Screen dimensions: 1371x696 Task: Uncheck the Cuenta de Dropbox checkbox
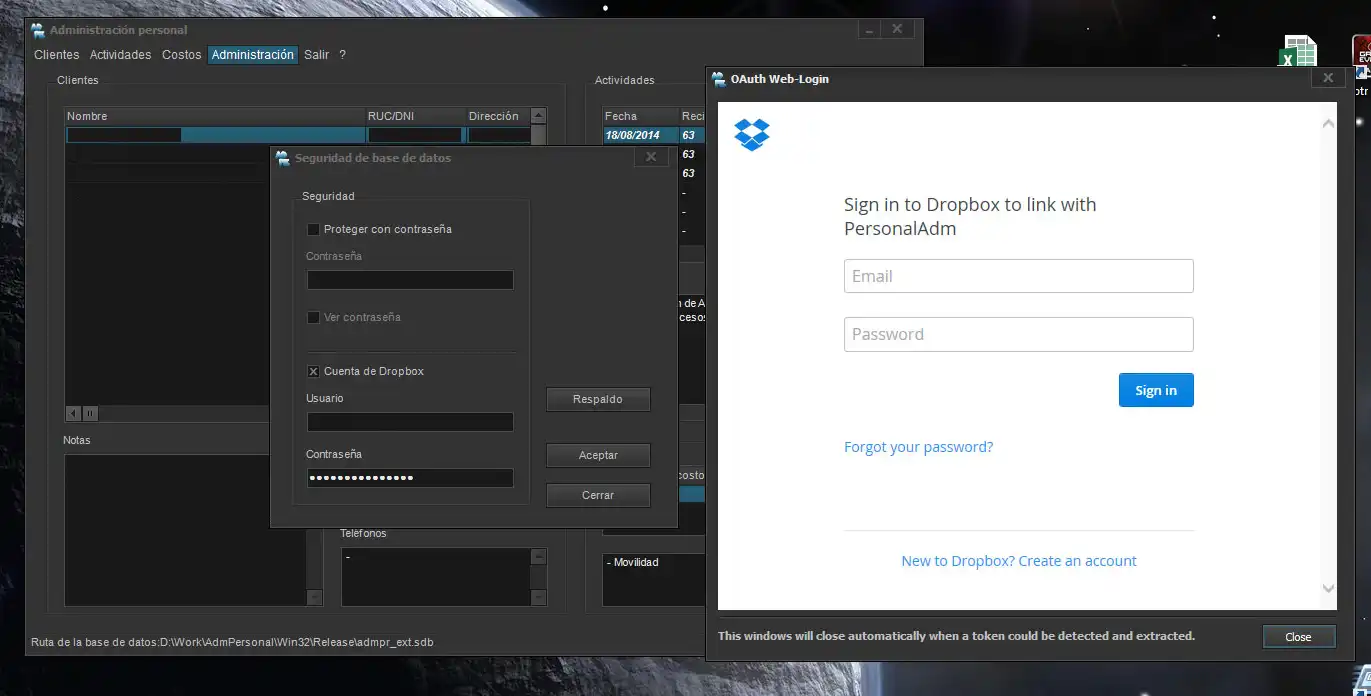(x=313, y=371)
